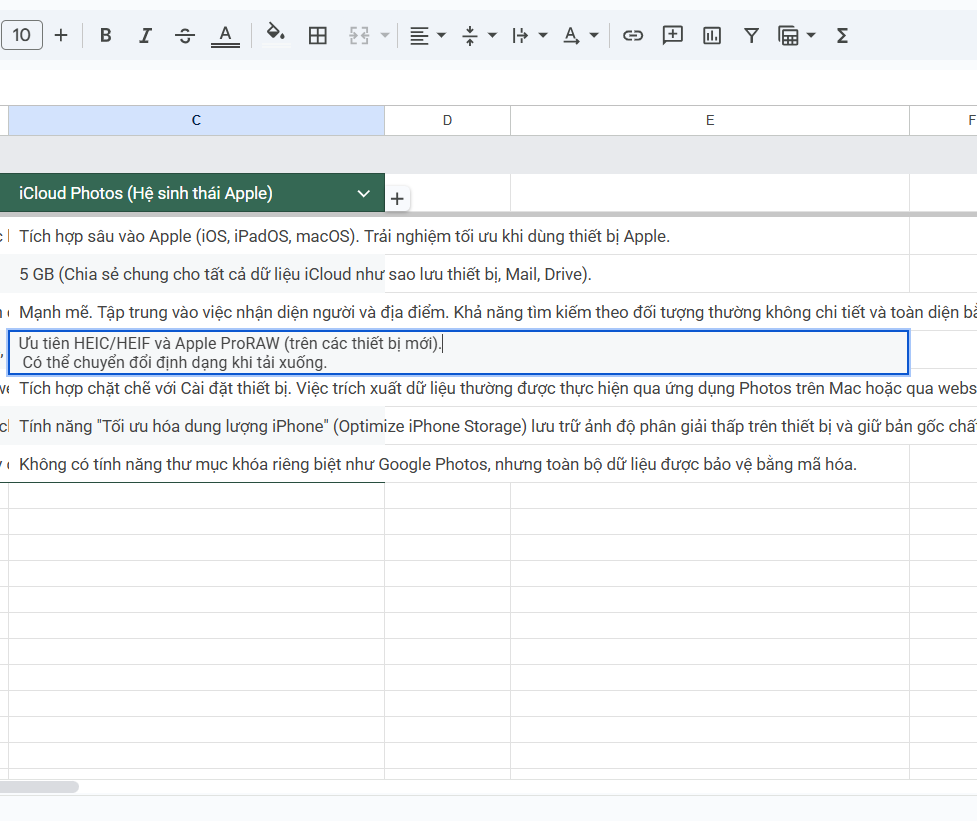The image size is (977, 821).
Task: Click the merge cells icon
Action: [x=359, y=36]
